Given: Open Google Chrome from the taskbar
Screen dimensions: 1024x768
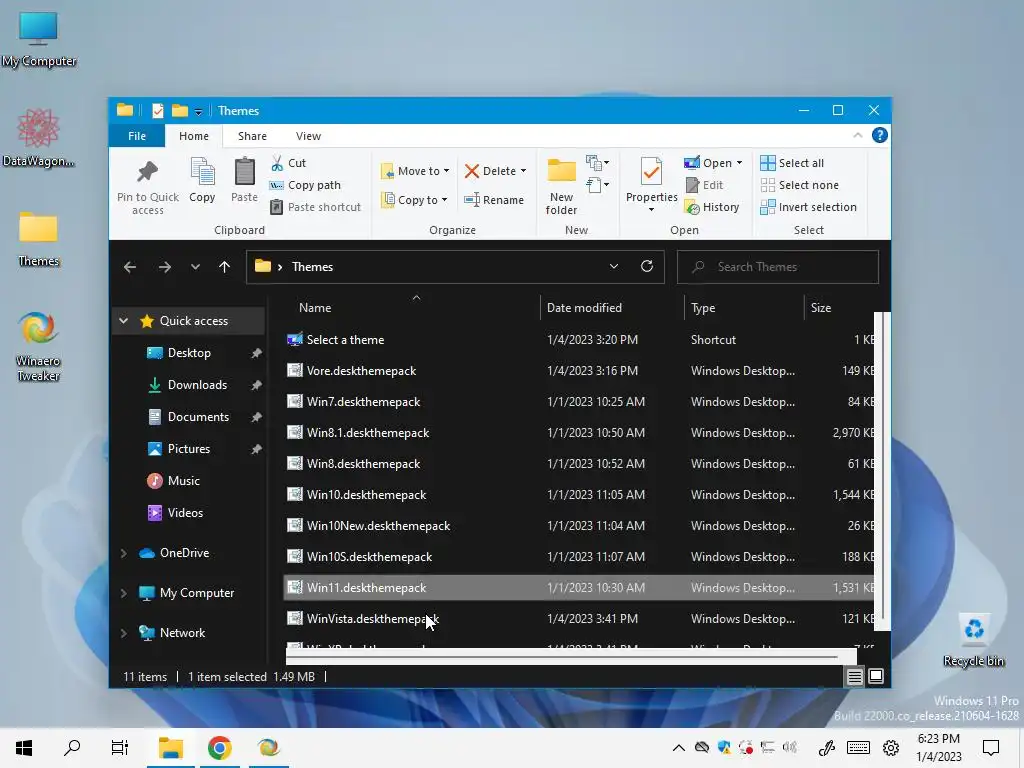Looking at the screenshot, I should [219, 748].
